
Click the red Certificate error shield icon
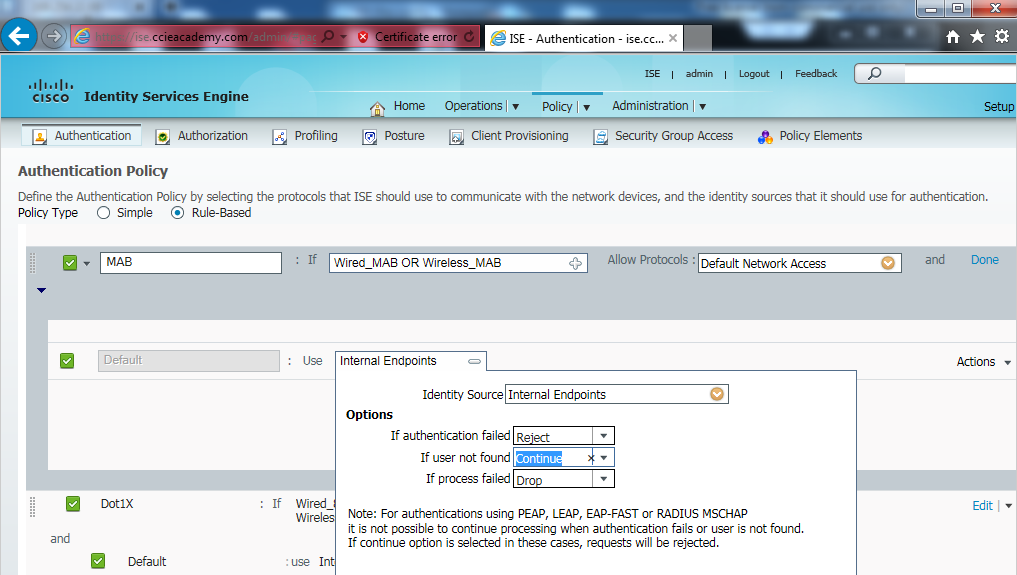(x=363, y=37)
